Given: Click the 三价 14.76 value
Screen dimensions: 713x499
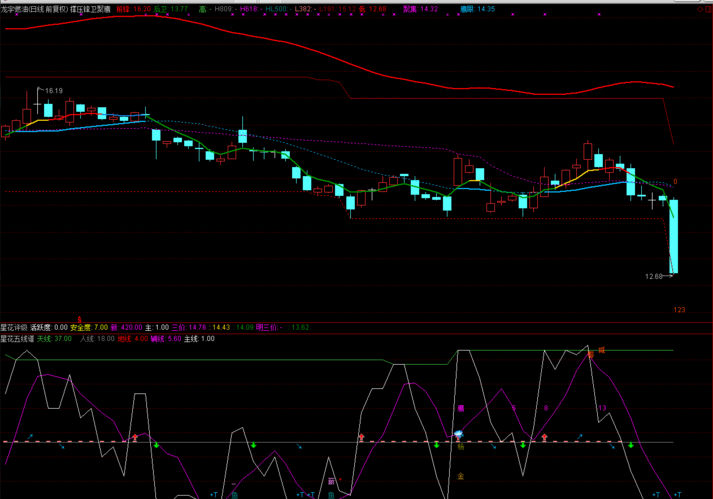Looking at the screenshot, I should 189,328.
